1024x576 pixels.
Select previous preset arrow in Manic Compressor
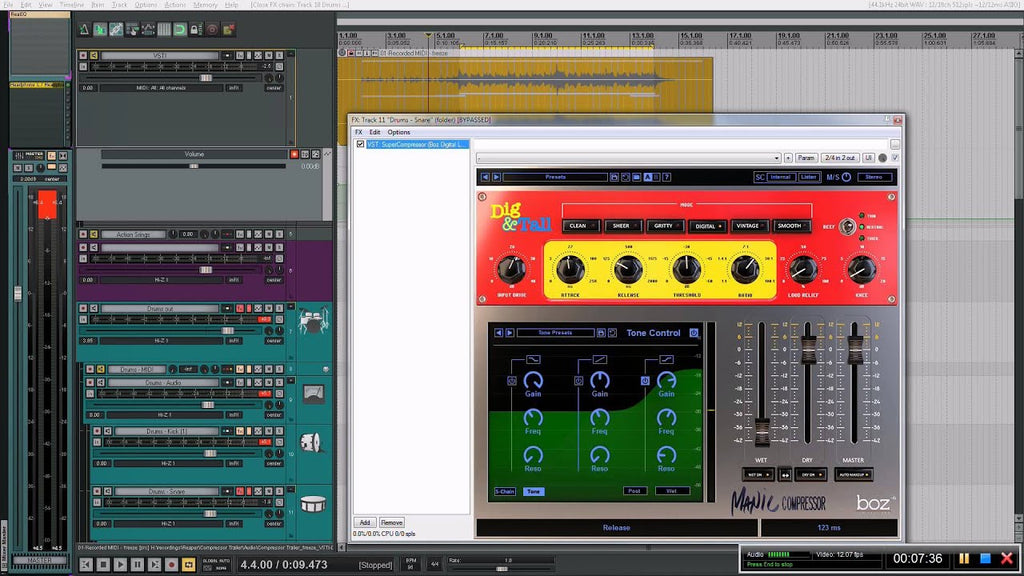(x=485, y=177)
